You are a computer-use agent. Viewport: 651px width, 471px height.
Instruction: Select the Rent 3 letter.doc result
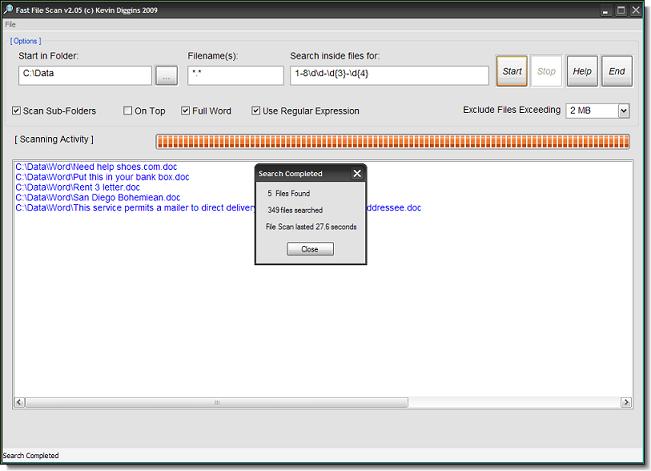78,187
